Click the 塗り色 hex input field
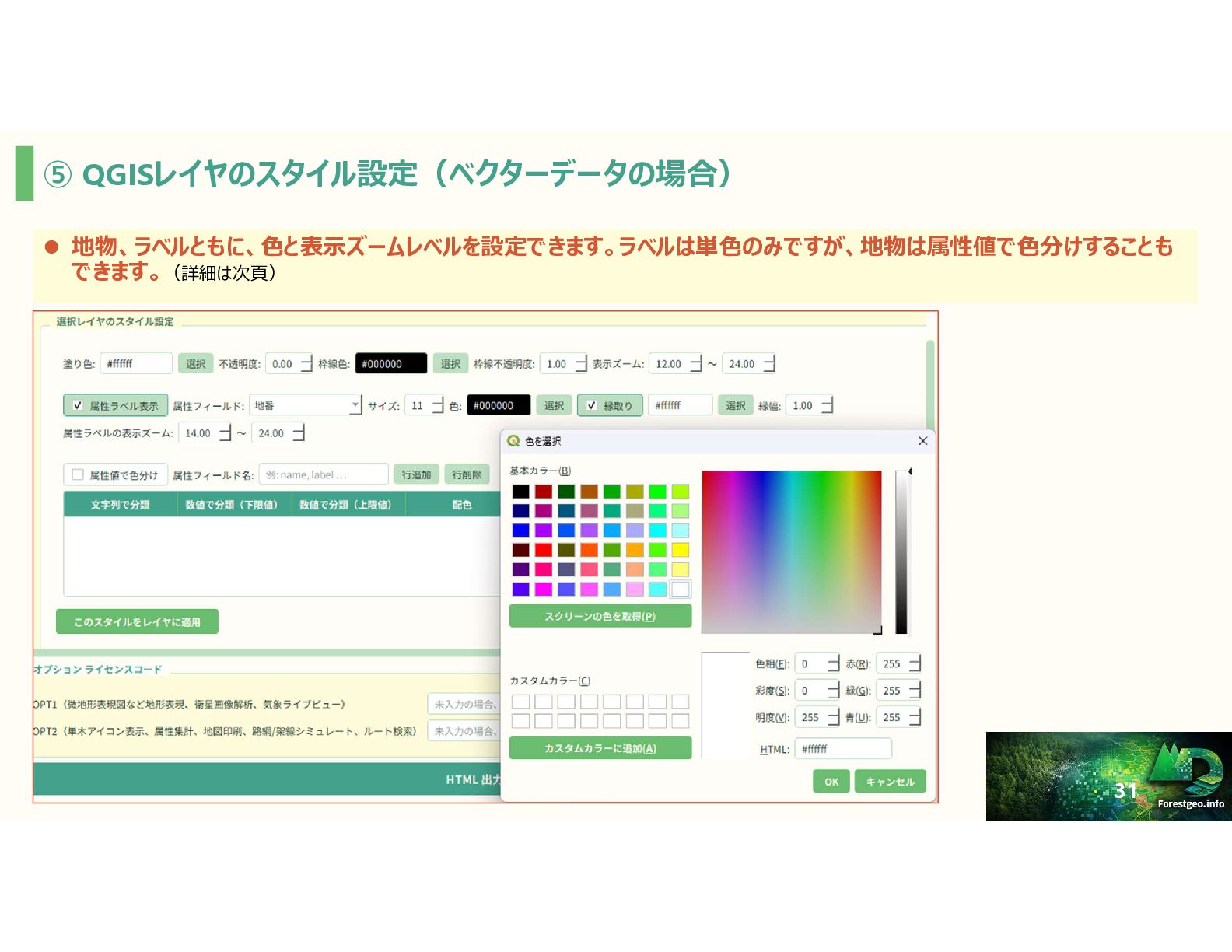The height and width of the screenshot is (952, 1232). tap(136, 363)
